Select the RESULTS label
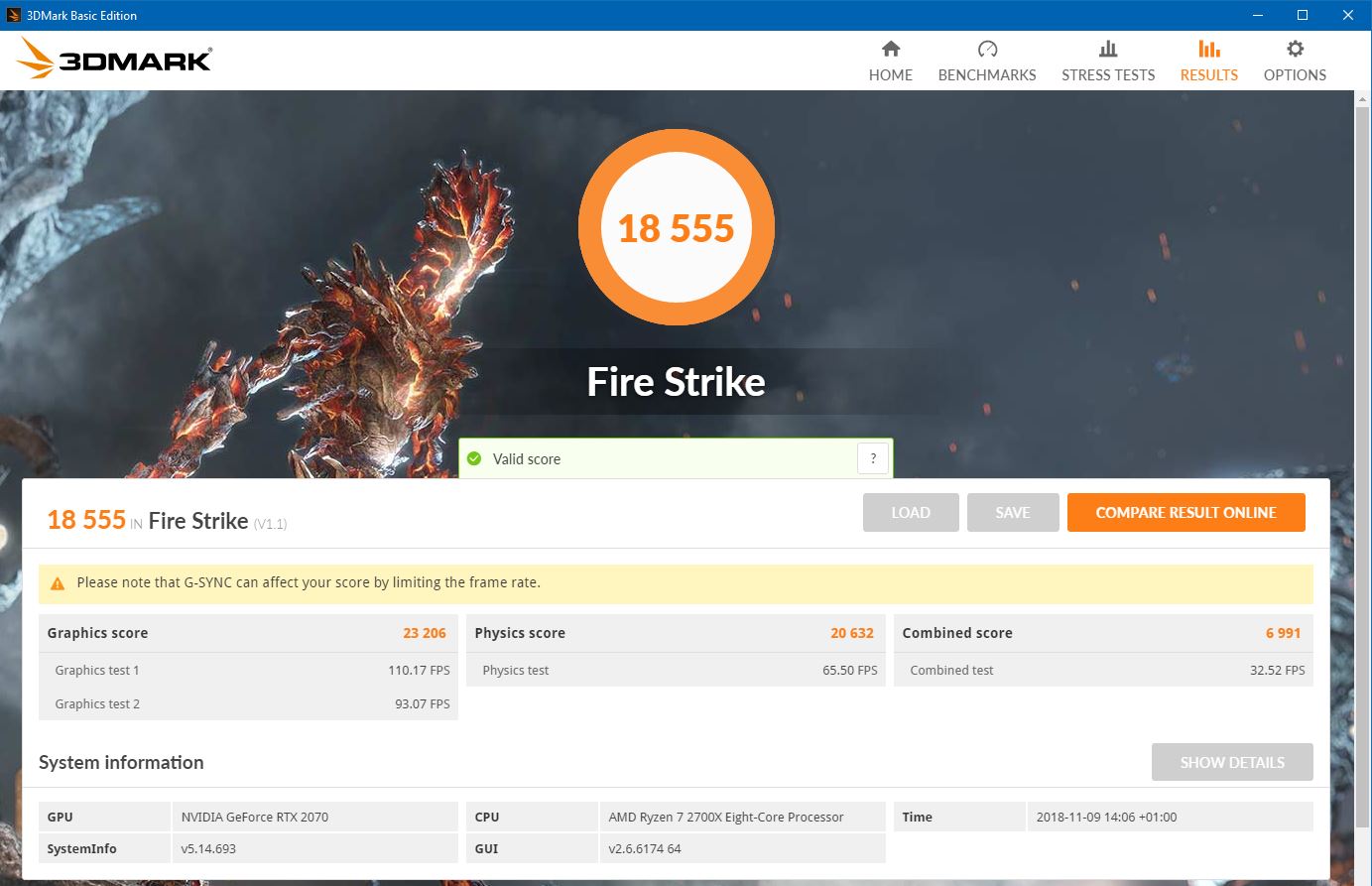Screen dimensions: 1372x886 click(1209, 75)
